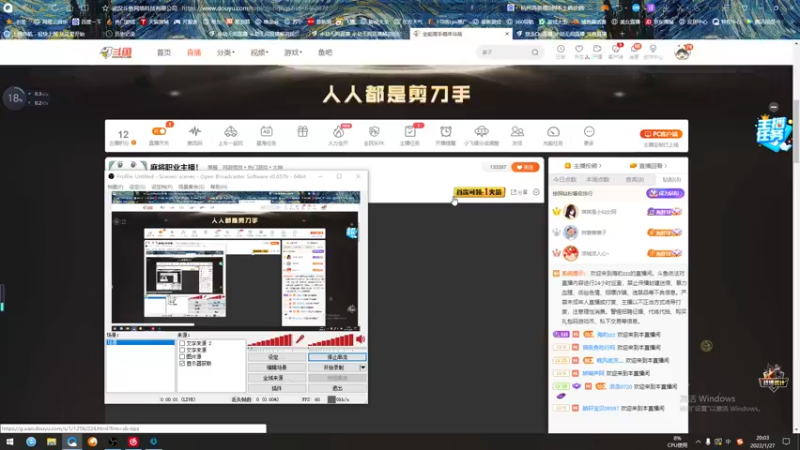Screen dimensions: 800x450
Task: Open the 更多 more options ellipsis icon
Action: point(589,132)
